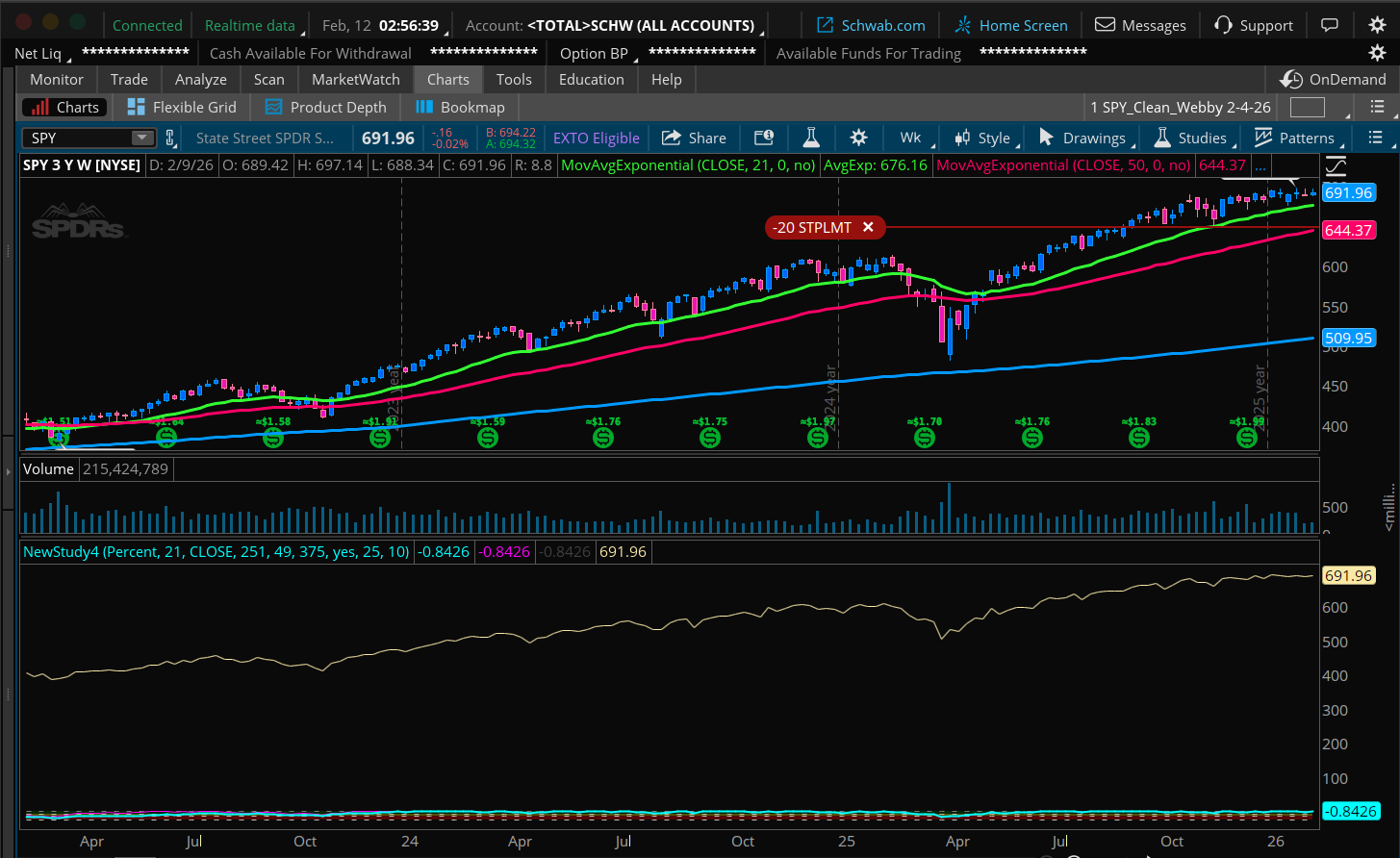Viewport: 1400px width, 858px height.
Task: Click the OnDemand clock button
Action: click(x=1334, y=79)
